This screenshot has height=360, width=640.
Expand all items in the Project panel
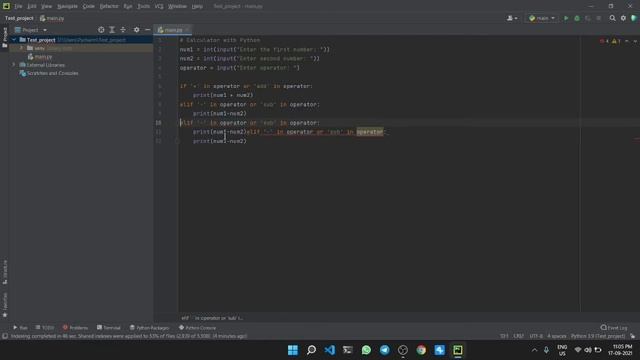112,30
